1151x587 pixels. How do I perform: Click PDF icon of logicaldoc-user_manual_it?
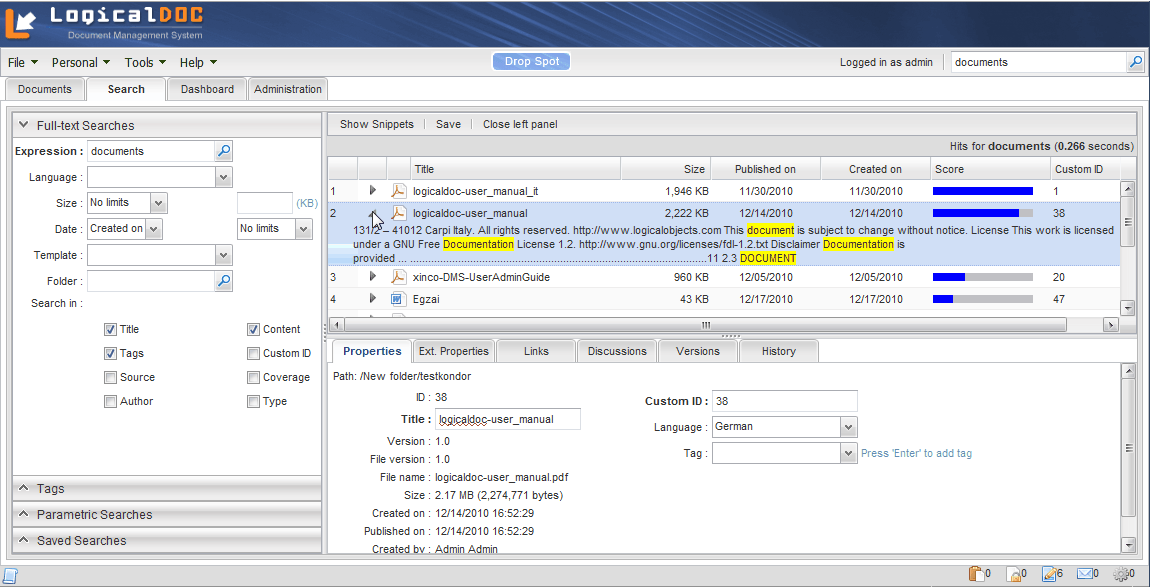398,191
